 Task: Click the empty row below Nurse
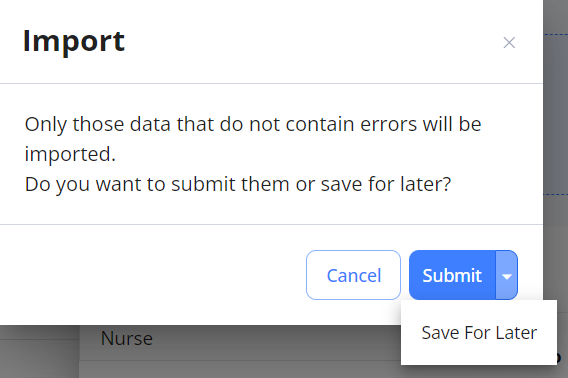239,370
